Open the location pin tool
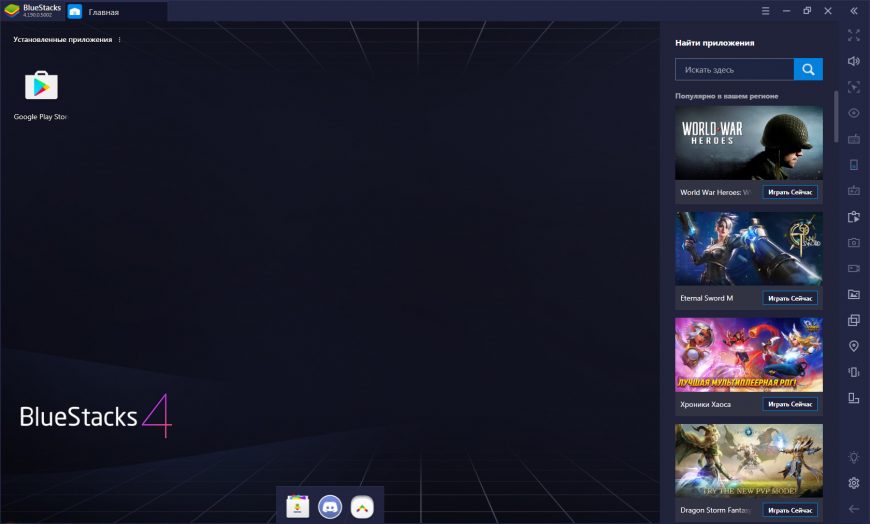This screenshot has height=524, width=870. click(854, 346)
